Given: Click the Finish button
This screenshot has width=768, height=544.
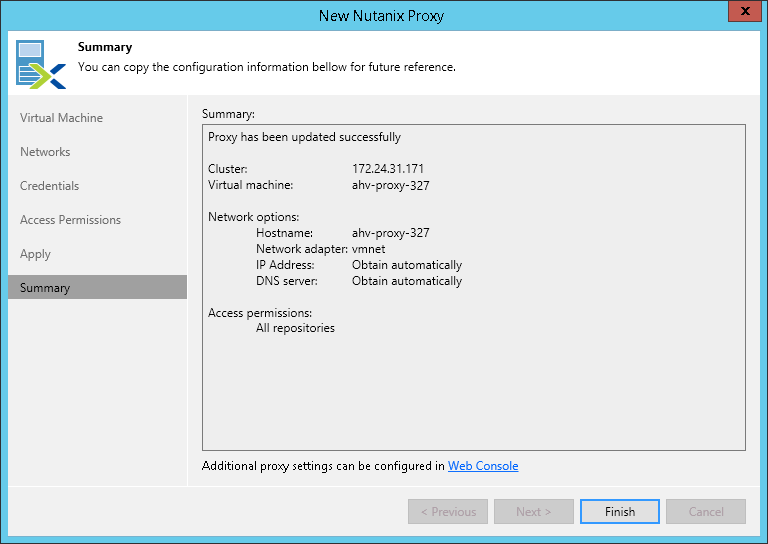Looking at the screenshot, I should (x=620, y=512).
